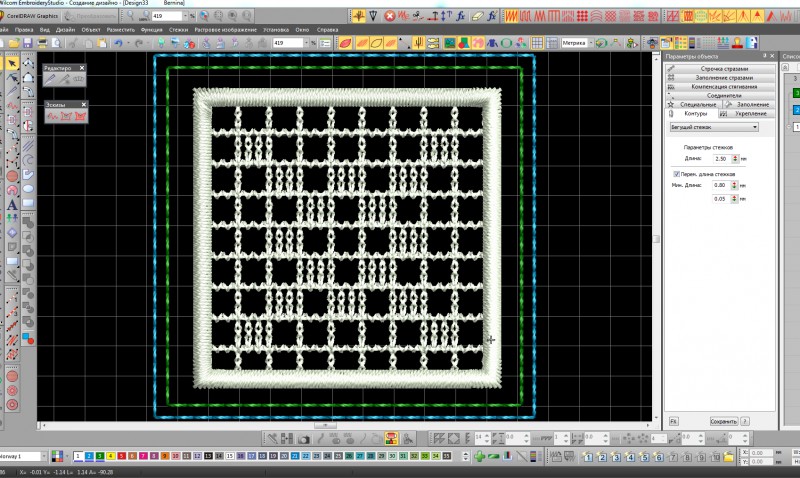Screen dimensions: 800x478
Task: Click the Undo arrow icon
Action: click(118, 43)
